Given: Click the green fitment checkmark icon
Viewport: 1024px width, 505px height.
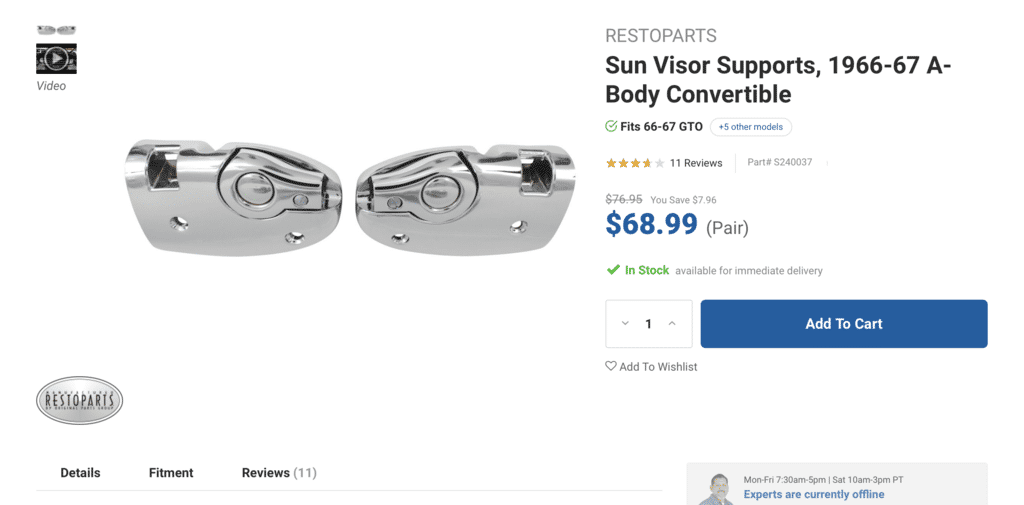Looking at the screenshot, I should 611,127.
